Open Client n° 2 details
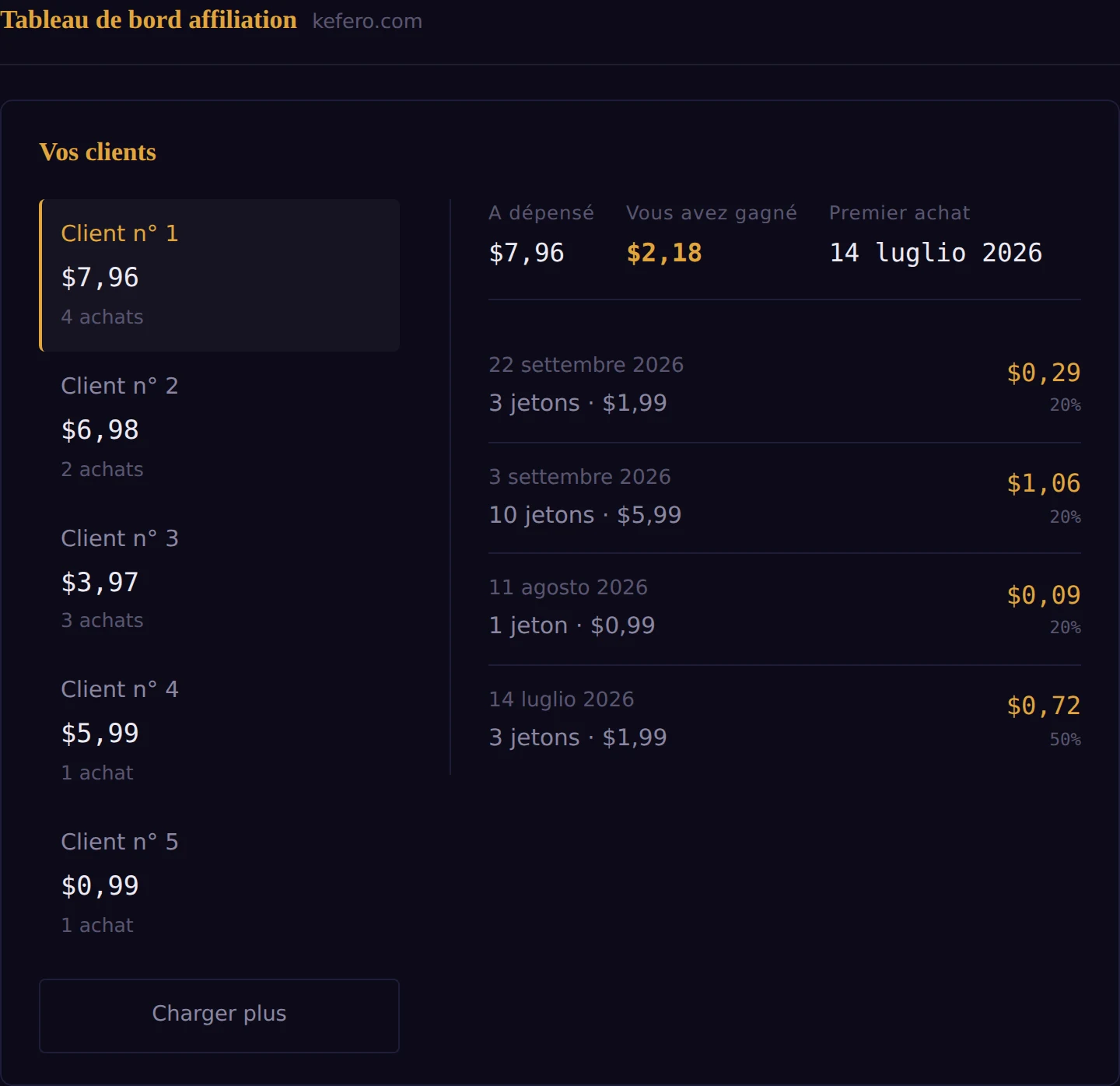The width and height of the screenshot is (1120, 1086). [220, 428]
